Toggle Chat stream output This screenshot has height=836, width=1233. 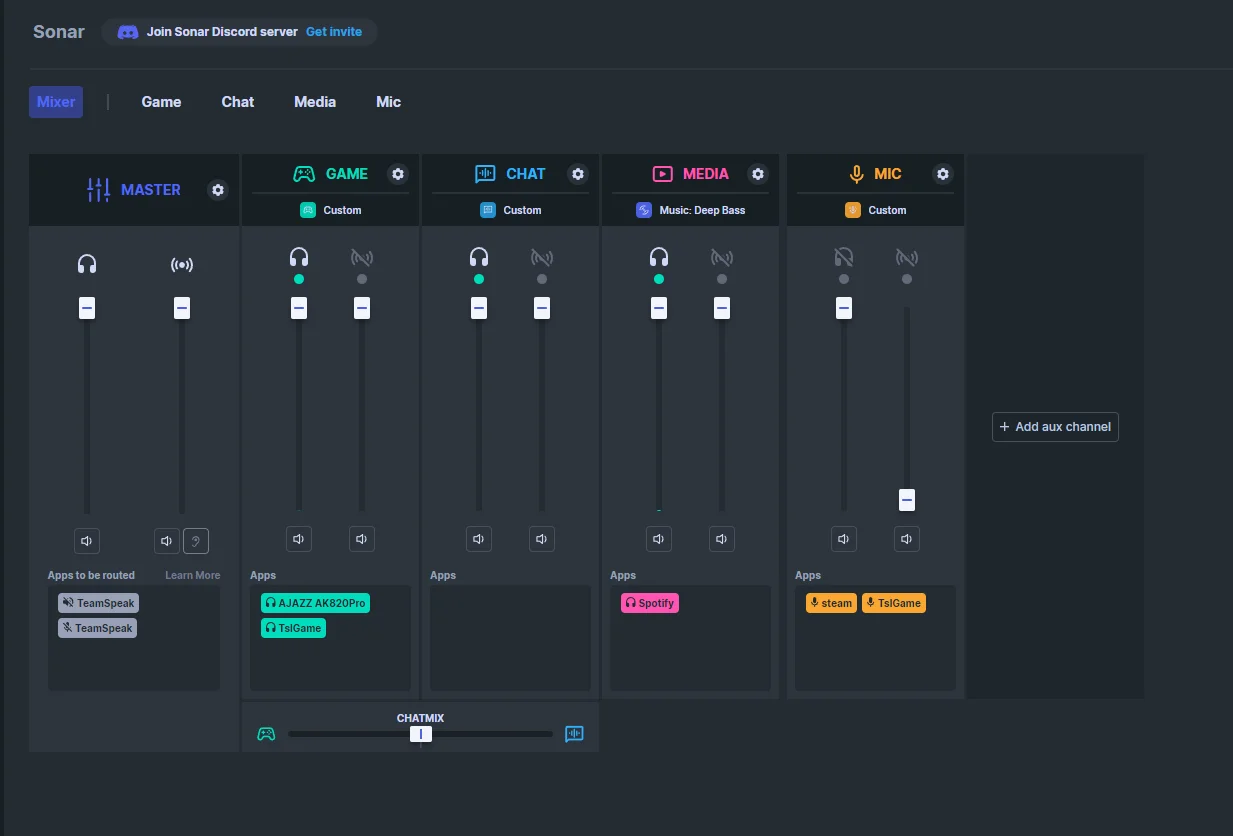(x=542, y=258)
